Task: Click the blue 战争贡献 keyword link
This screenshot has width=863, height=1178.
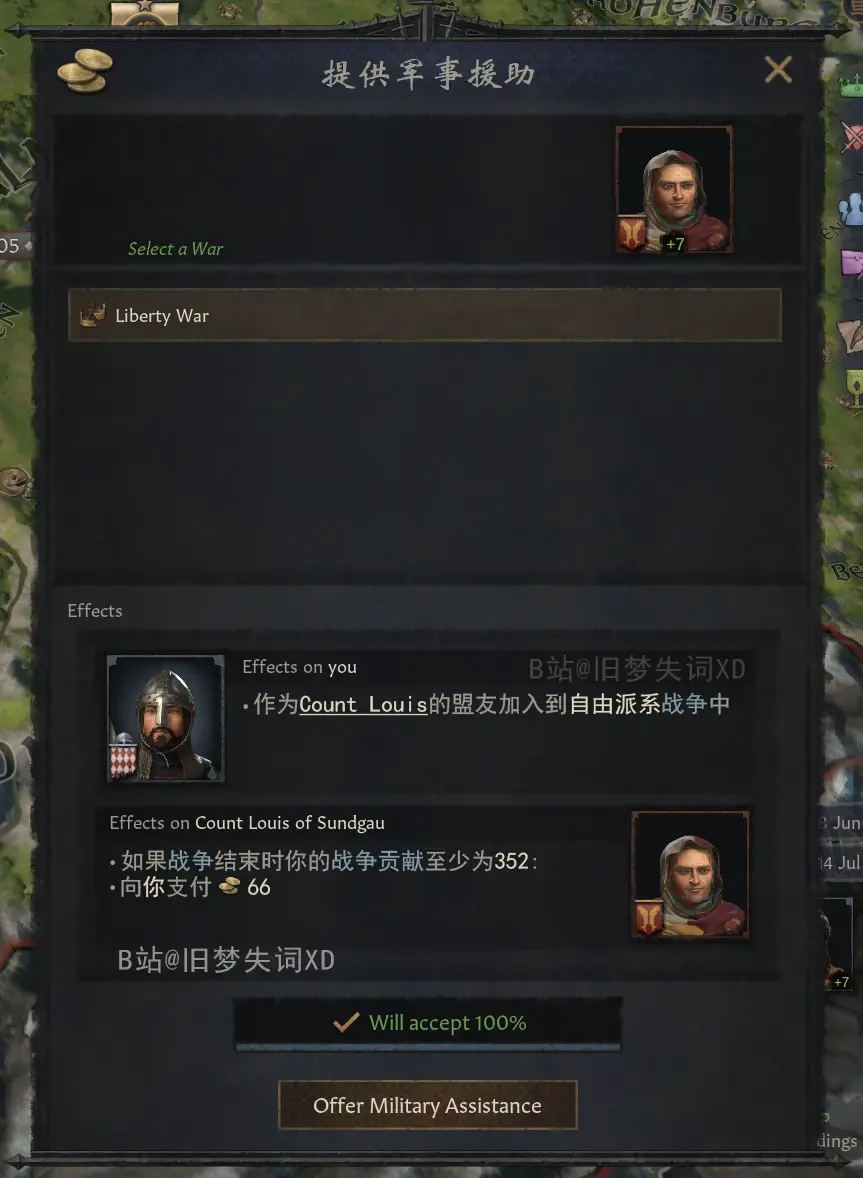Action: [x=378, y=861]
